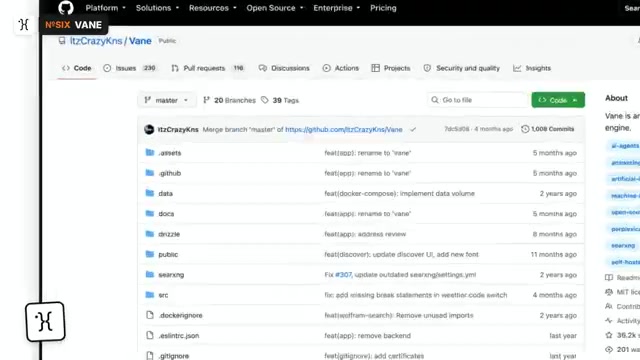
Task: Open the .assets folder
Action: [x=170, y=153]
